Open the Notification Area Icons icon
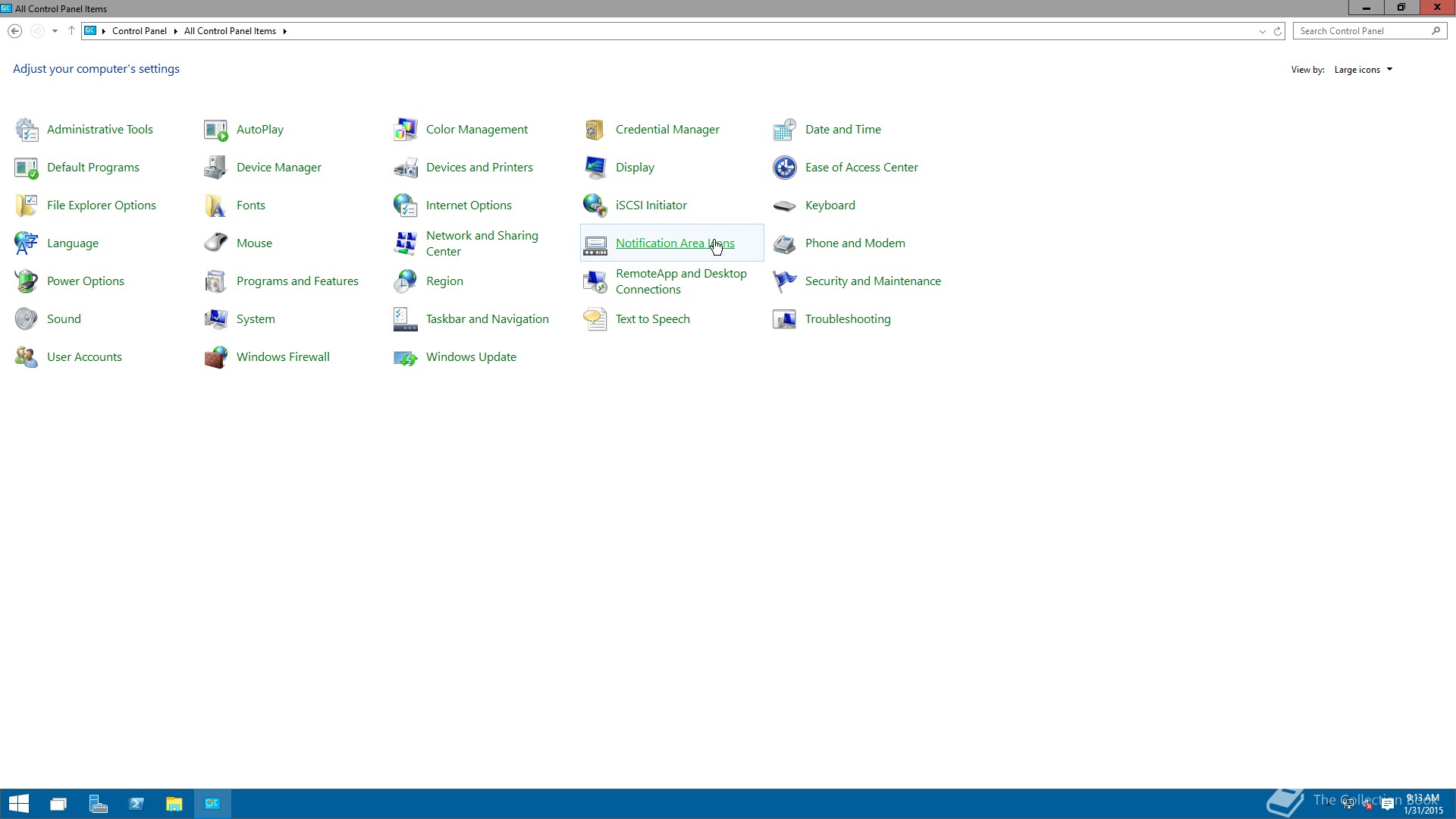The height and width of the screenshot is (819, 1456). 595,243
